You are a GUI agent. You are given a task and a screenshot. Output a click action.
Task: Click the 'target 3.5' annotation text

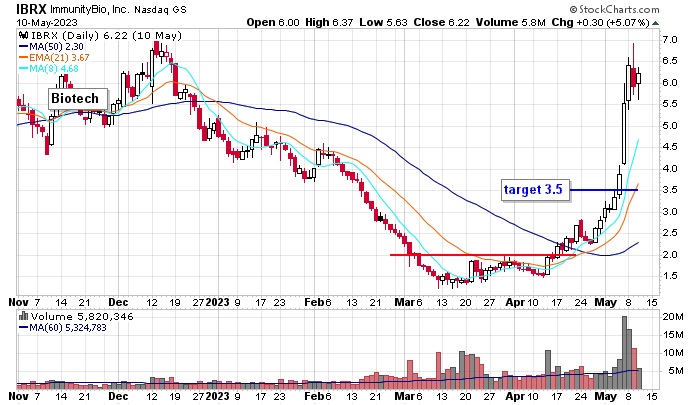tap(533, 188)
